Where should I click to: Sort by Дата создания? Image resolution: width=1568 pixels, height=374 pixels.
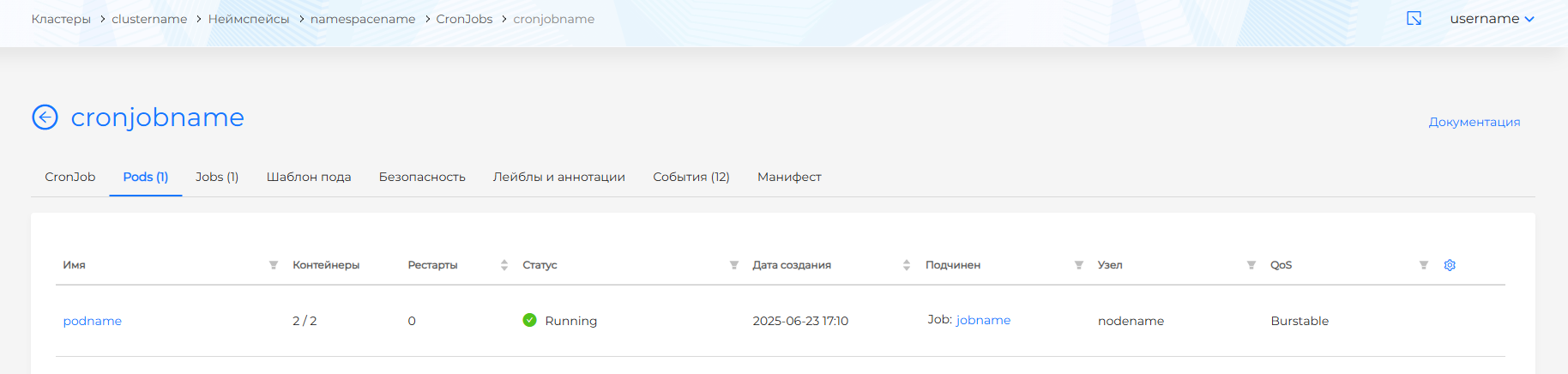click(x=906, y=265)
